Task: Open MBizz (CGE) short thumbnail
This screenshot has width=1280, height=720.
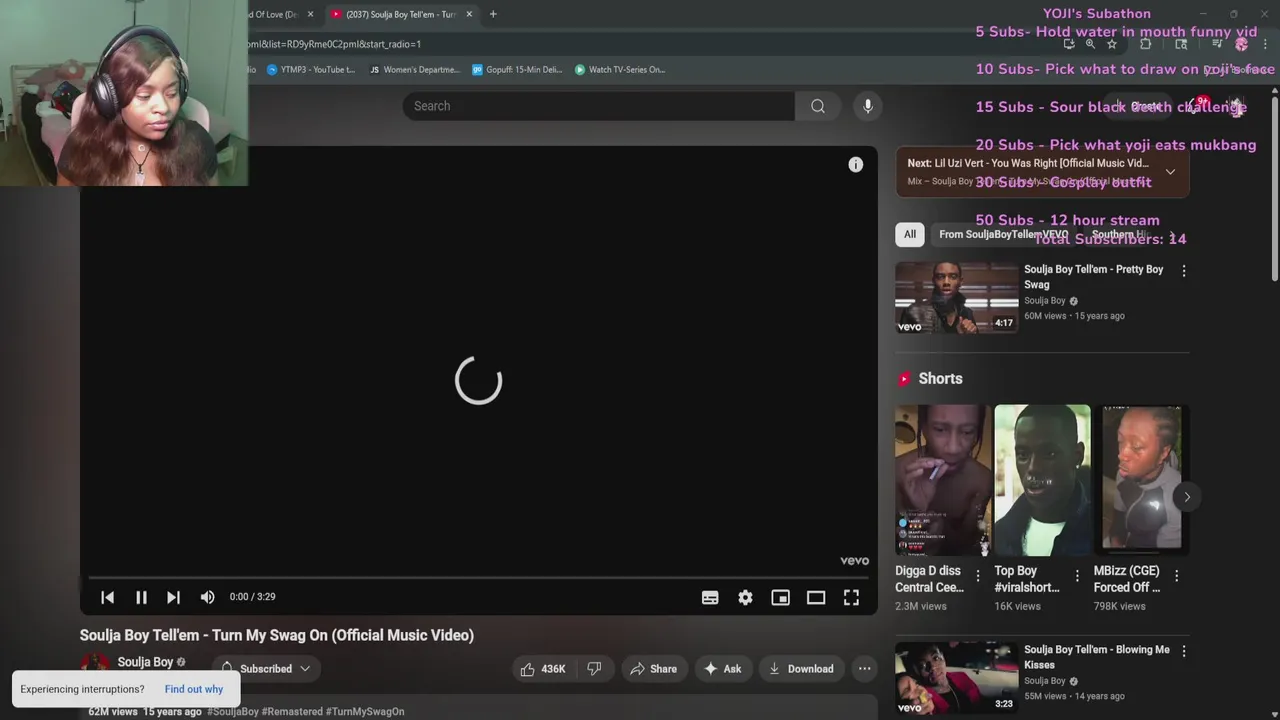Action: pyautogui.click(x=1141, y=480)
